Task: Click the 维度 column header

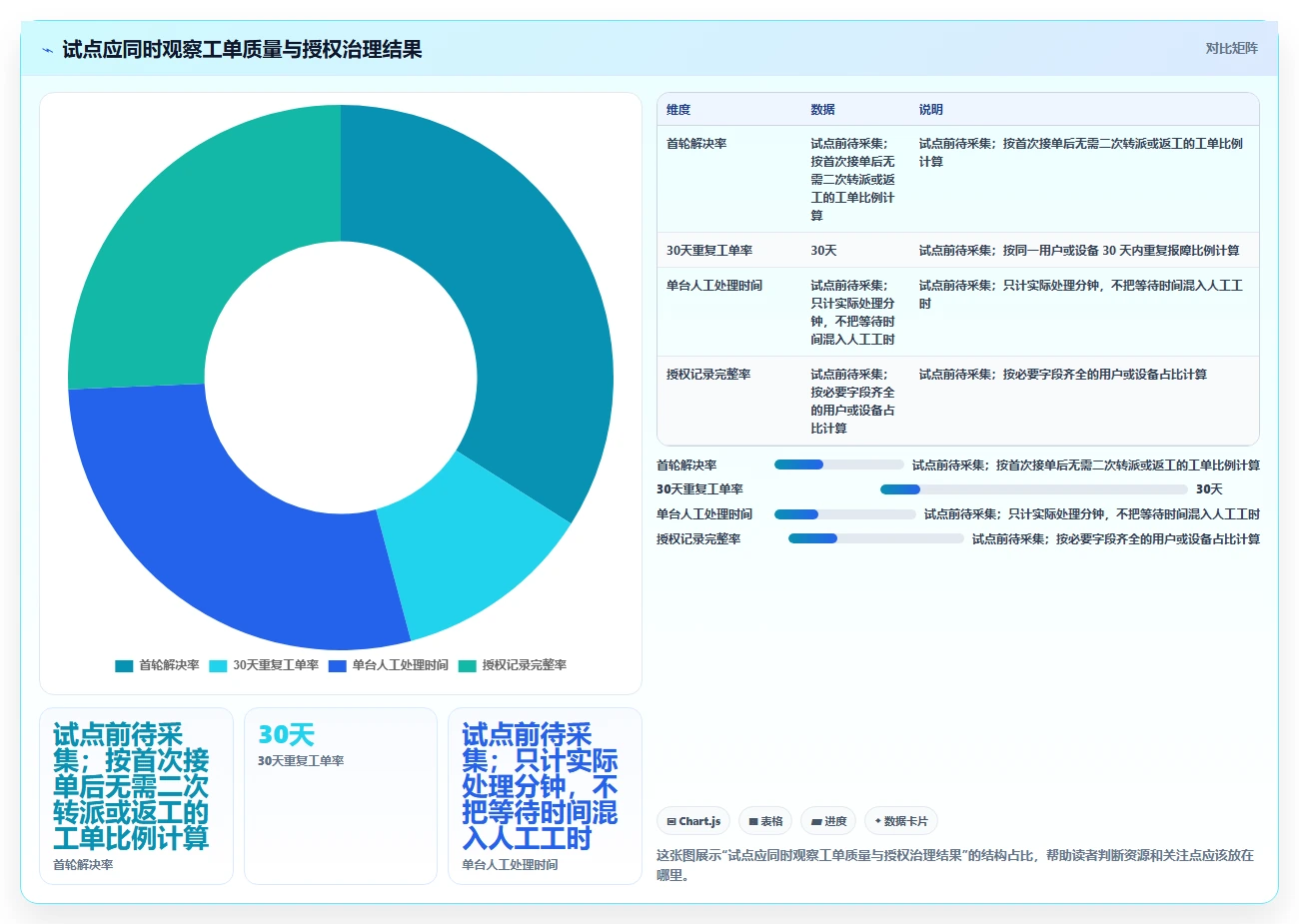Action: 678,110
